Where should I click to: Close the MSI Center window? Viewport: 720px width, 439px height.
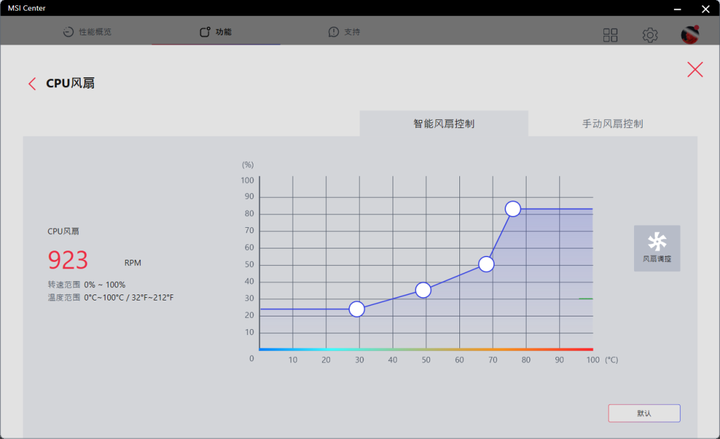pos(705,9)
